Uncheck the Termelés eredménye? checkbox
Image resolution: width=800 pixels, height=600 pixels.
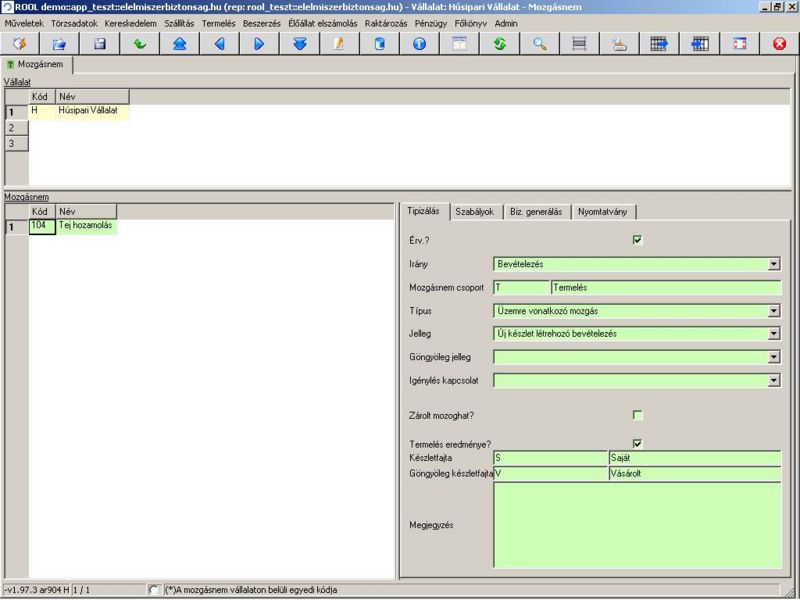pyautogui.click(x=638, y=443)
